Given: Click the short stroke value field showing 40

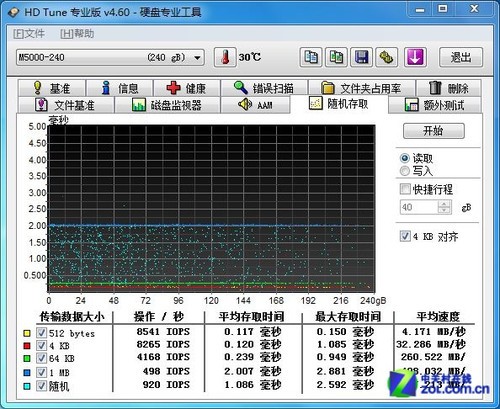Looking at the screenshot, I should 419,207.
